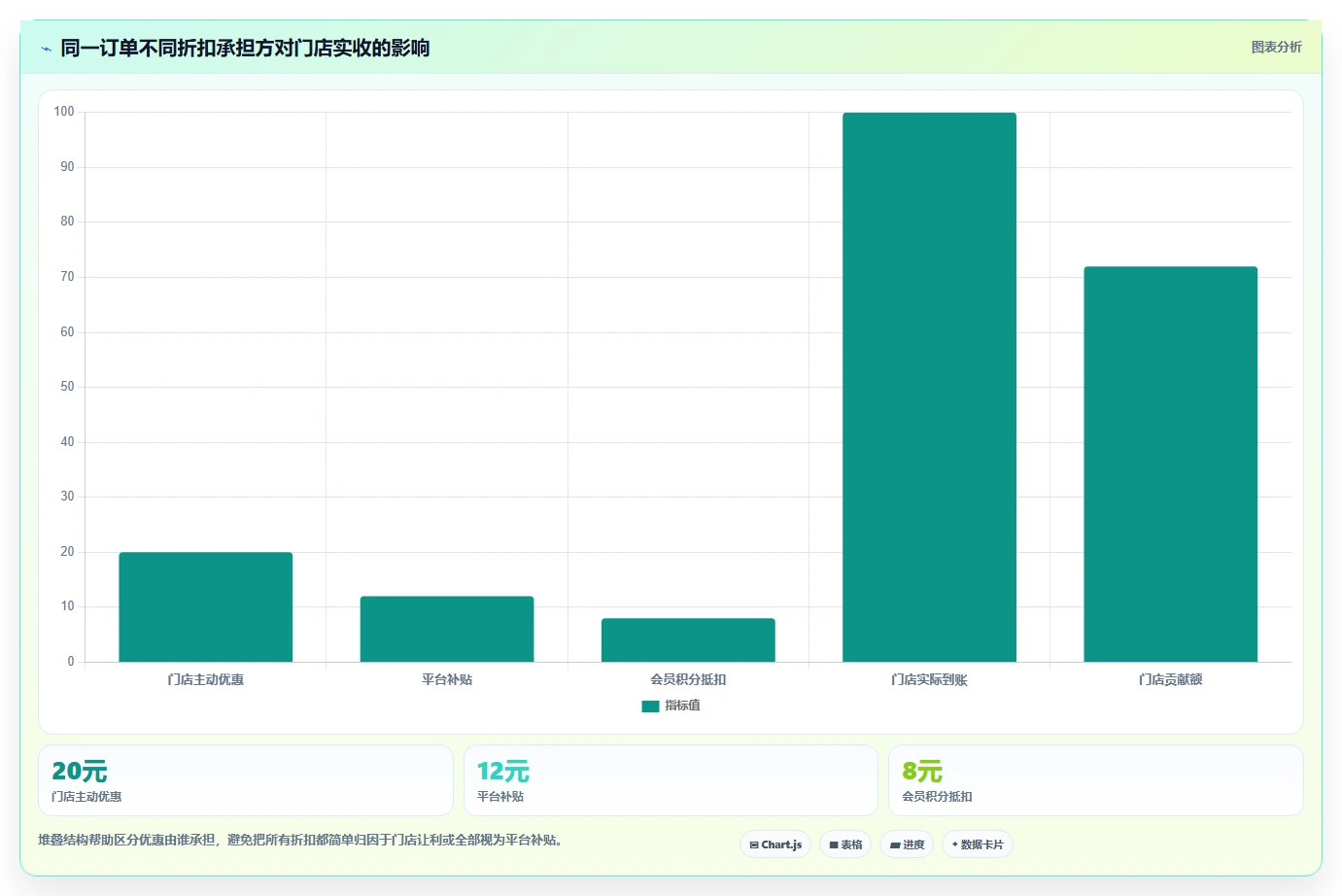
Task: Click x-axis label 平台补贴
Action: pos(447,679)
